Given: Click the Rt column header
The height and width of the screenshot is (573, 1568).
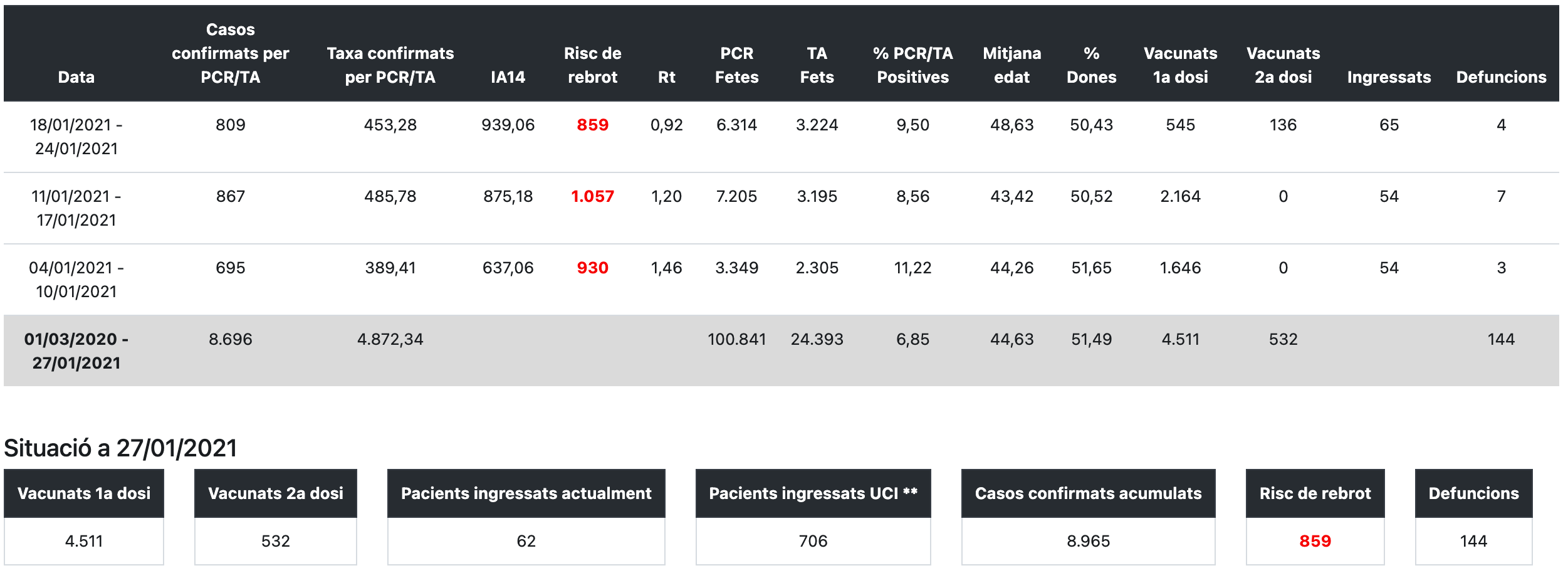Looking at the screenshot, I should (666, 77).
